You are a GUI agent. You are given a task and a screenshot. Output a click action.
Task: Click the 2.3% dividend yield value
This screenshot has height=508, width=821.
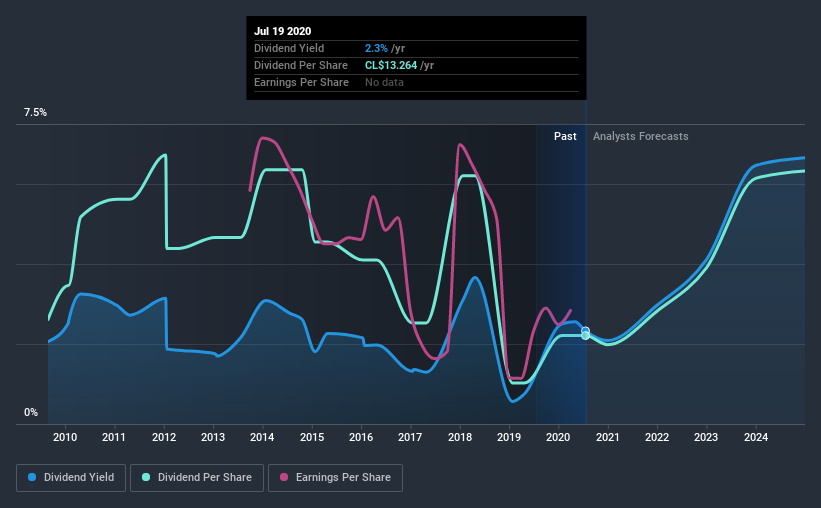[376, 48]
